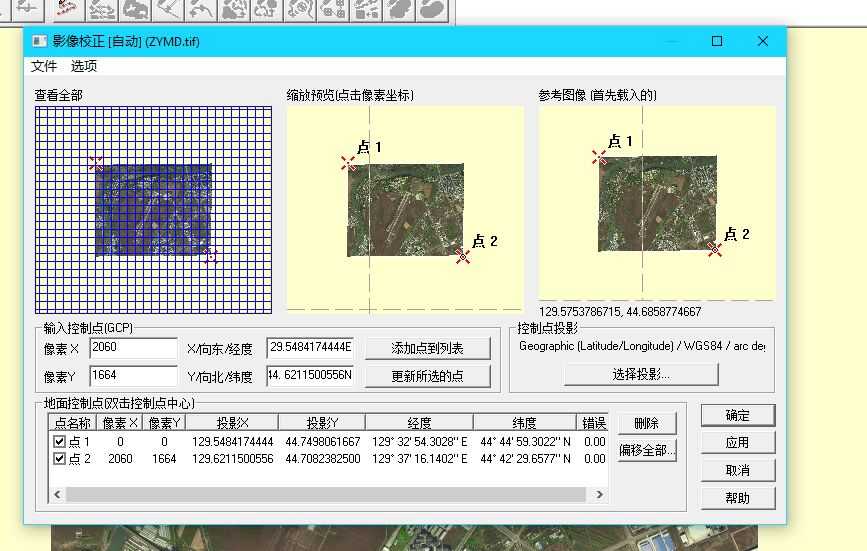
Task: Select the 44° 44' 59.3022" N latitude cell
Action: click(x=525, y=442)
